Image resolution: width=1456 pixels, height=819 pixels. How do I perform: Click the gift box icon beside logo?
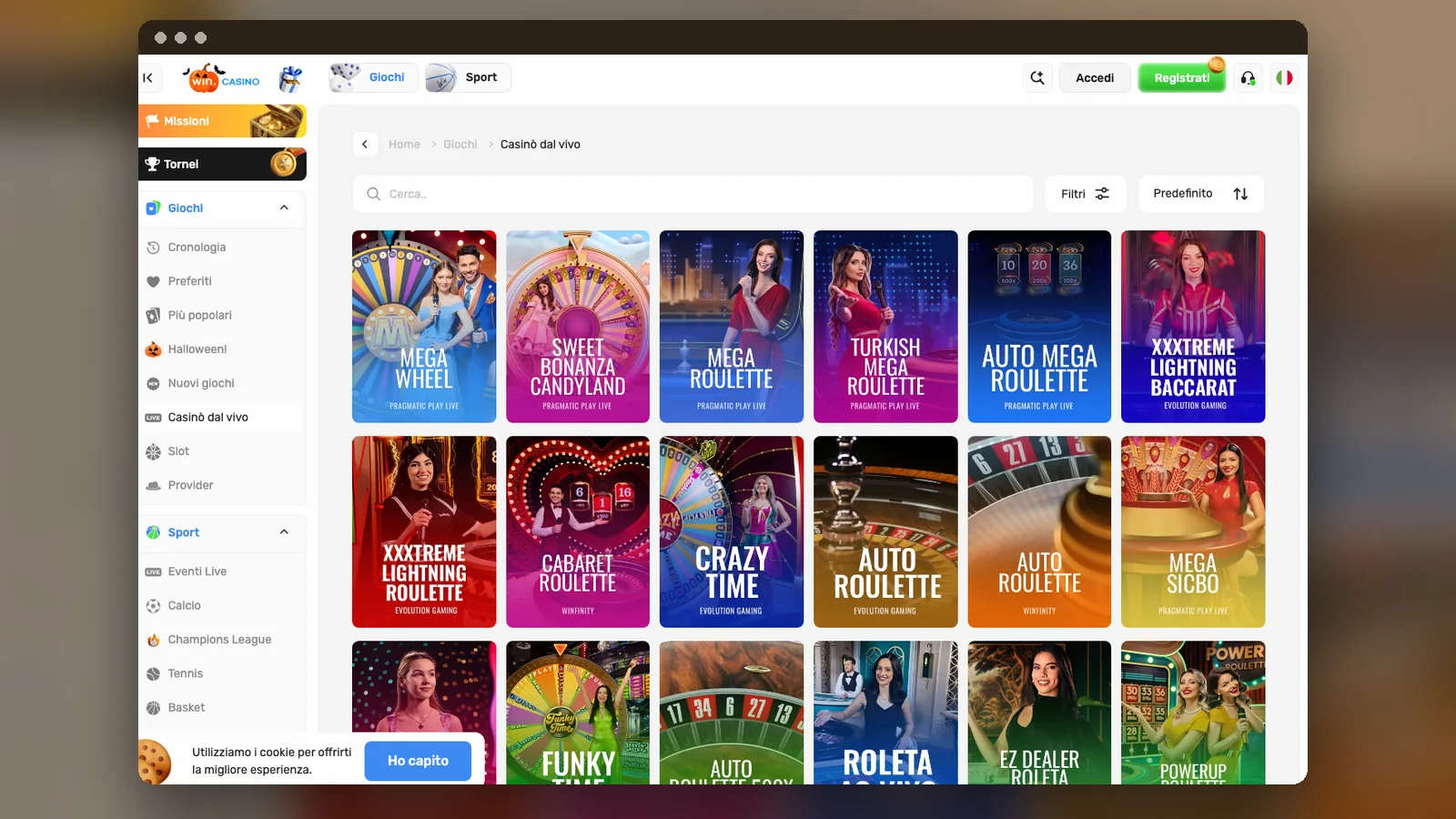290,79
